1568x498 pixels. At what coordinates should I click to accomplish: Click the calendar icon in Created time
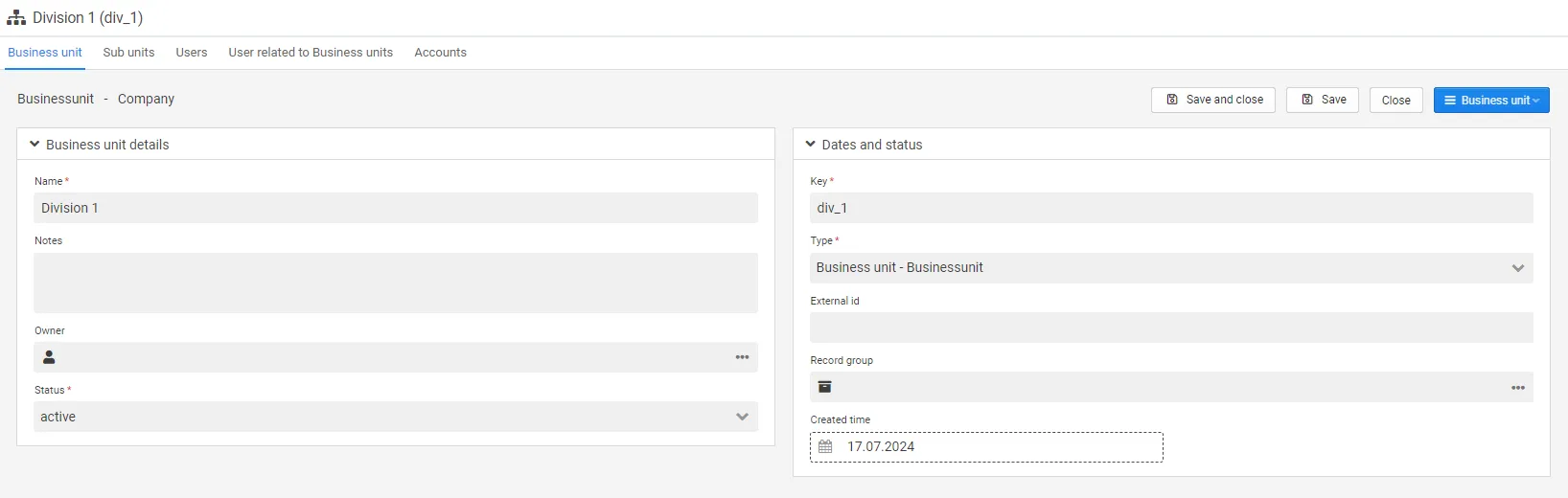pos(825,447)
